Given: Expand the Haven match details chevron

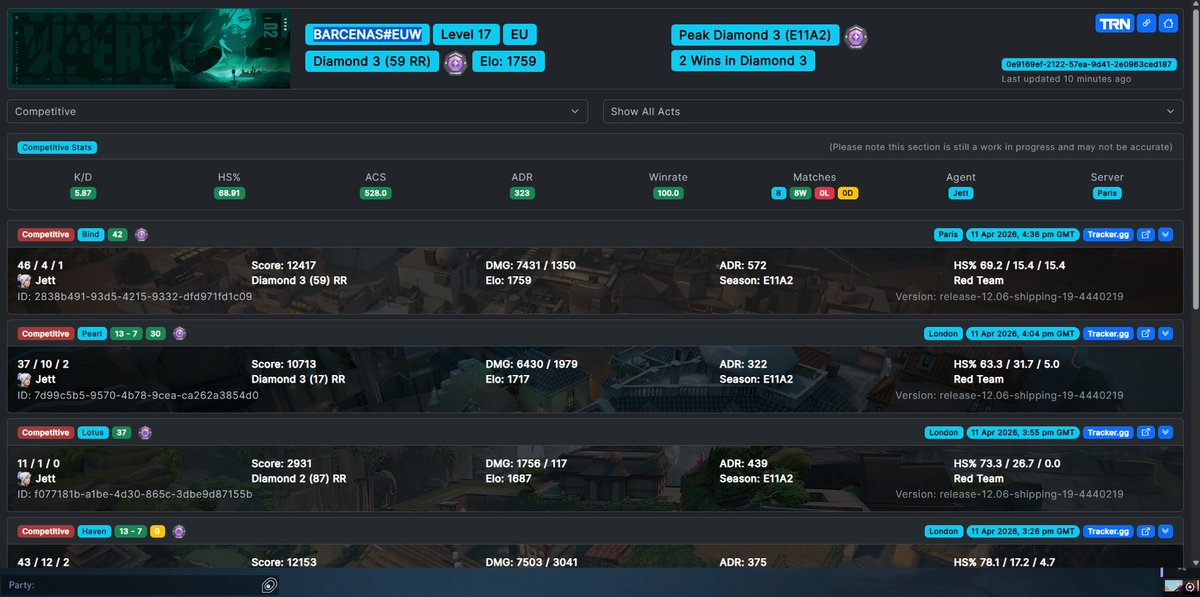Looking at the screenshot, I should (x=1166, y=531).
